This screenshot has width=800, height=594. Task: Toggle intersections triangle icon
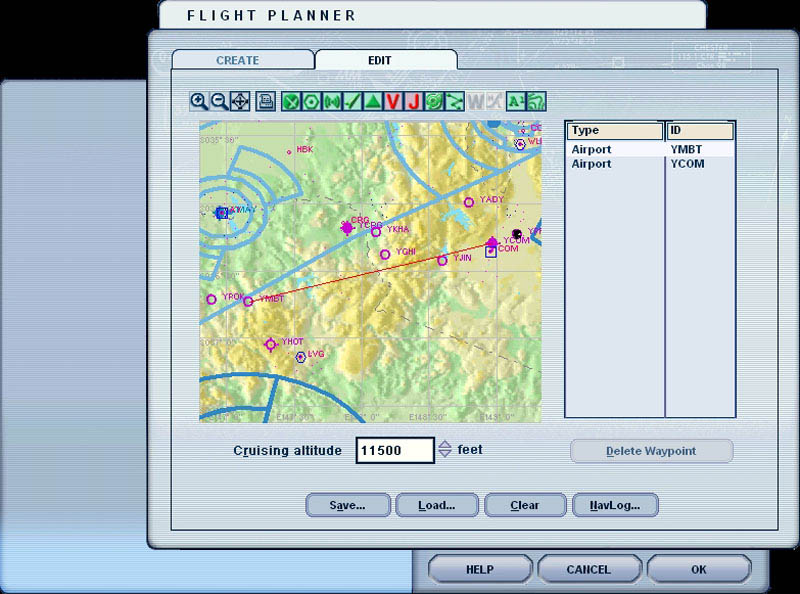[x=373, y=102]
